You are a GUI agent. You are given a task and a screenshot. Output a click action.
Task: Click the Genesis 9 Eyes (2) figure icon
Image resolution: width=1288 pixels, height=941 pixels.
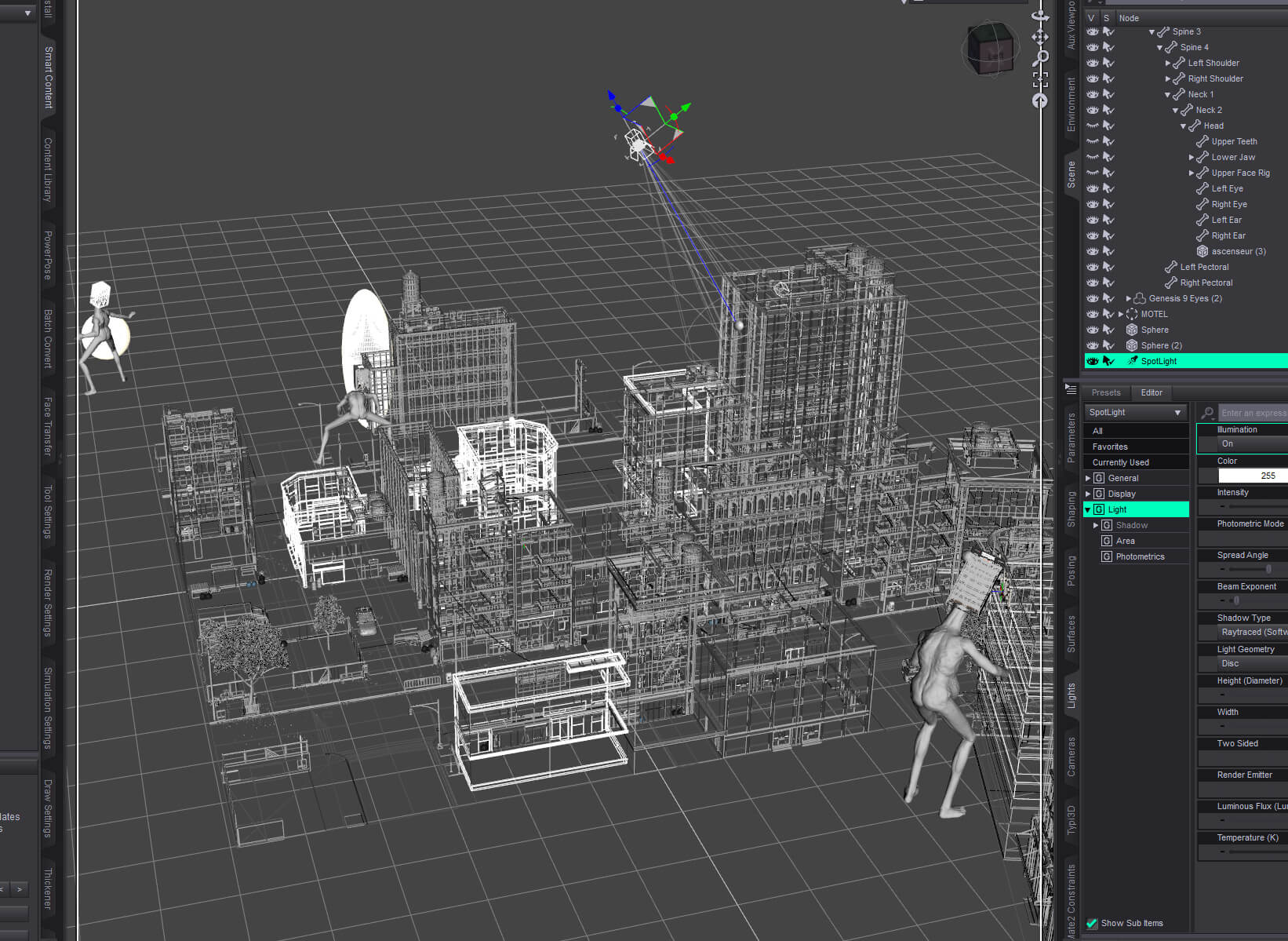click(x=1140, y=298)
